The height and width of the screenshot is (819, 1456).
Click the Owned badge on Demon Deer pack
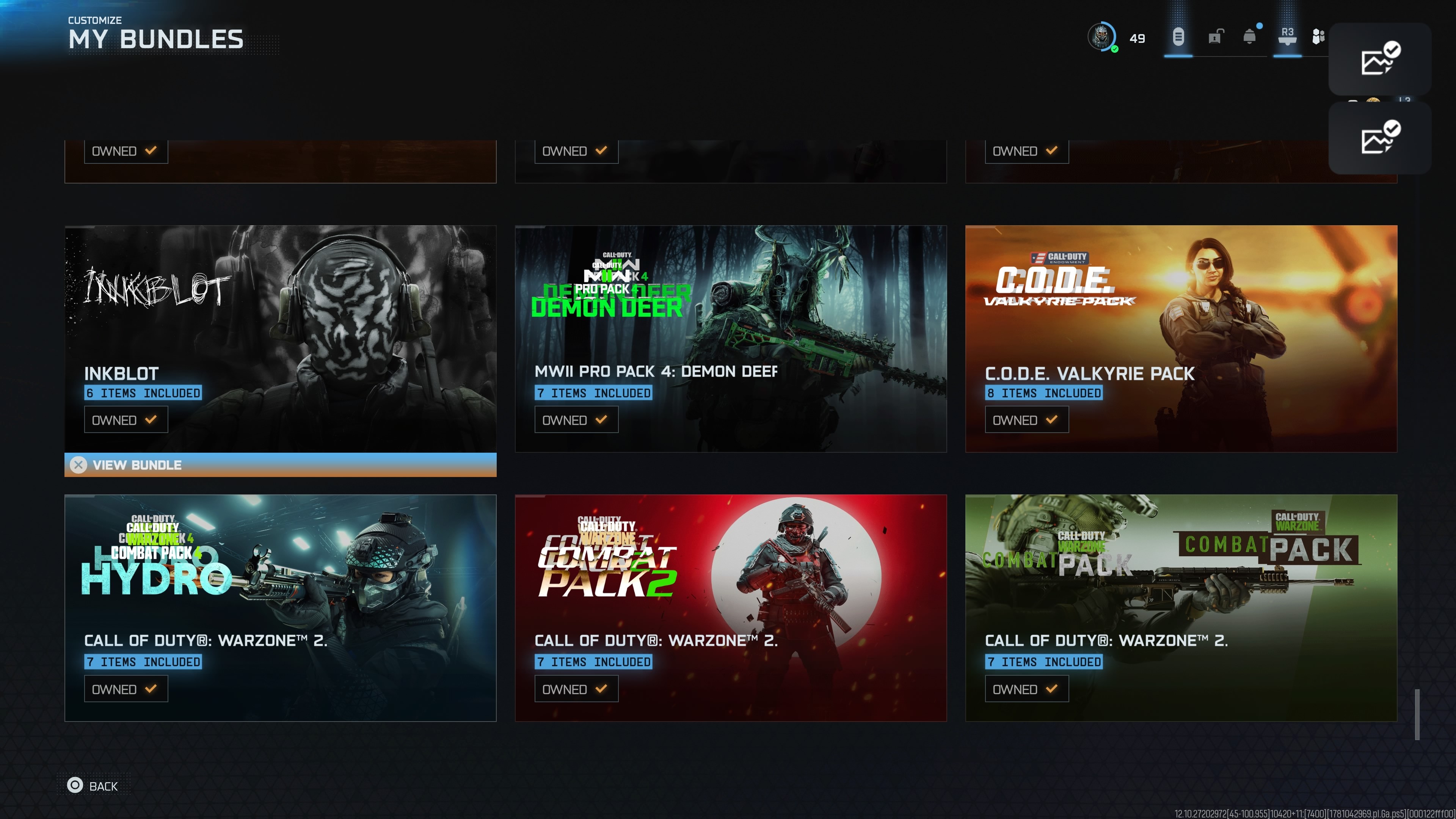[576, 420]
